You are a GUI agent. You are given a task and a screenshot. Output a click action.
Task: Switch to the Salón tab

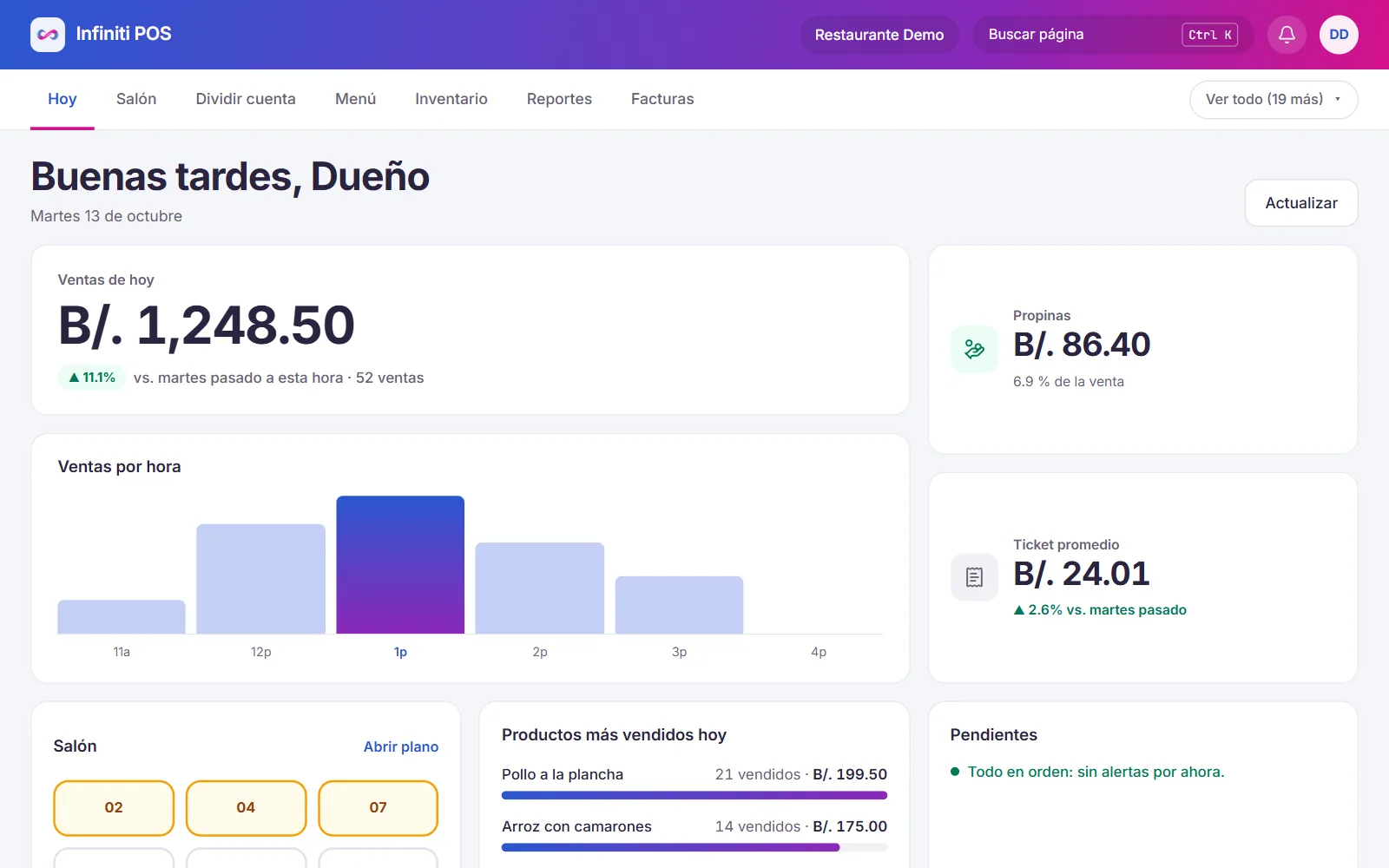136,99
